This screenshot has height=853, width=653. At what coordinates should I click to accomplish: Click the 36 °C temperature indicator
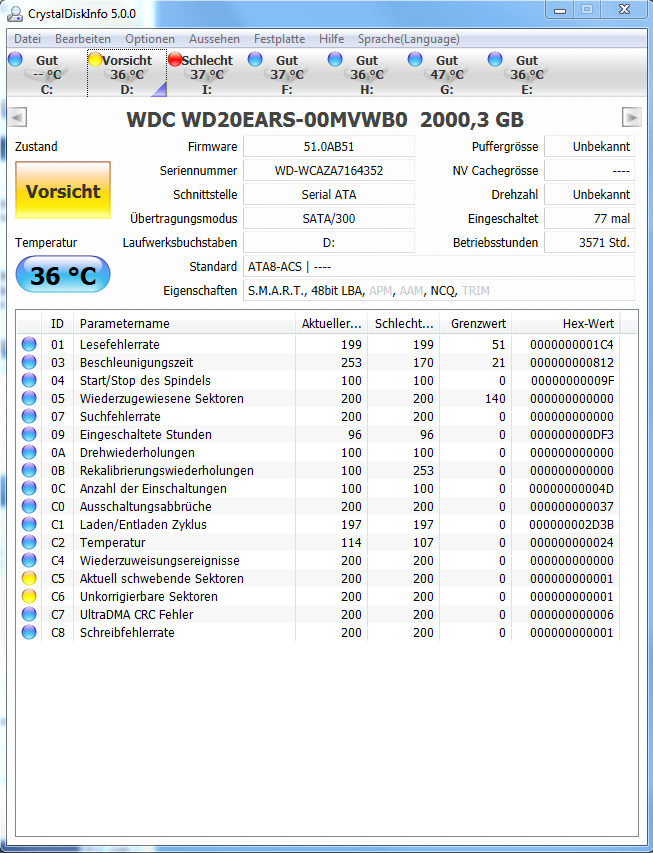[63, 274]
